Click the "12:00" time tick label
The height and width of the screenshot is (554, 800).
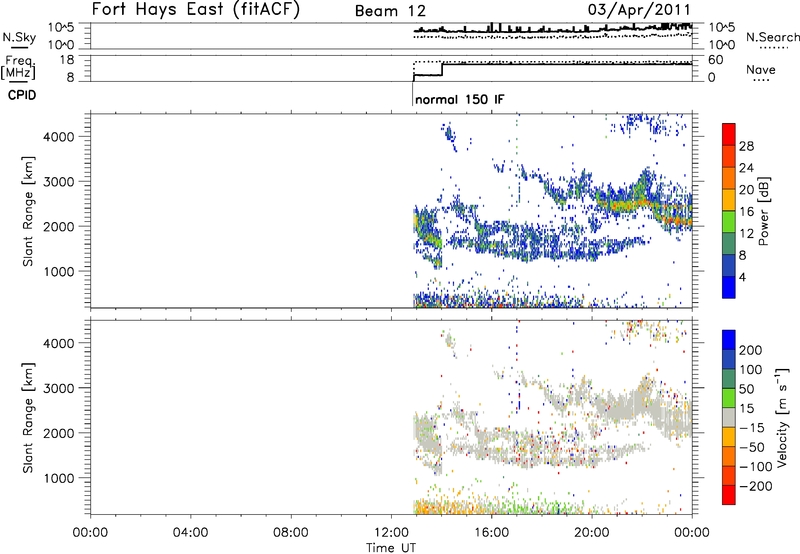[x=391, y=533]
